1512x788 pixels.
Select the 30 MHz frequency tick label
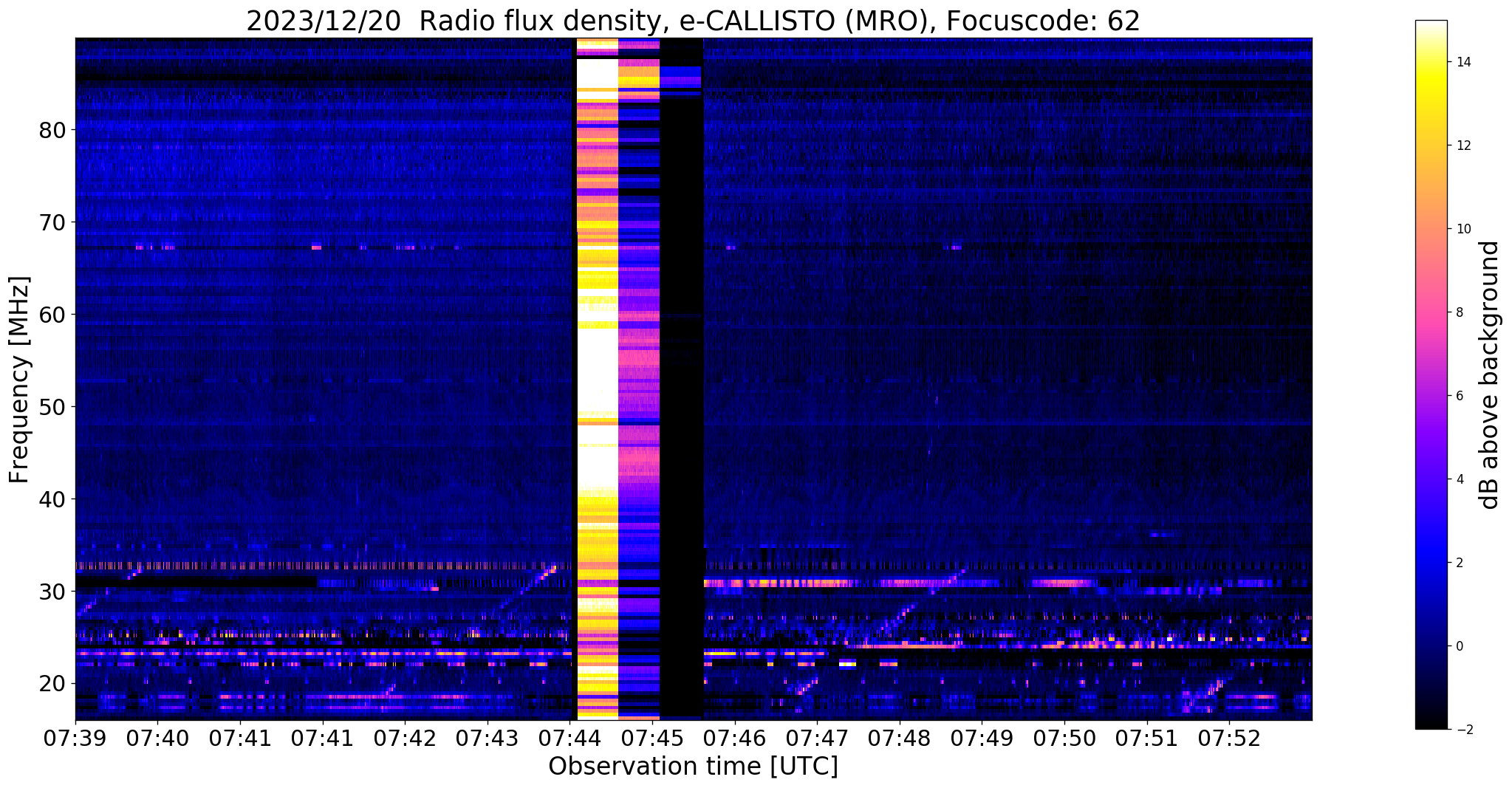(x=52, y=592)
